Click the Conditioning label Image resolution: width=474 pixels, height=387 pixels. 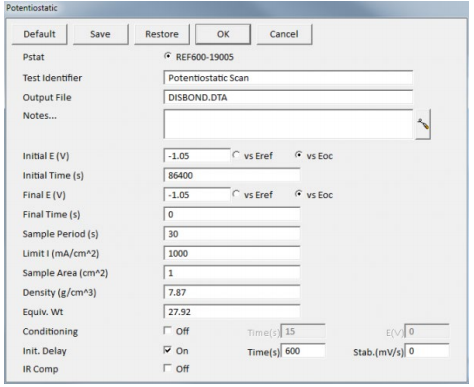pyautogui.click(x=50, y=332)
